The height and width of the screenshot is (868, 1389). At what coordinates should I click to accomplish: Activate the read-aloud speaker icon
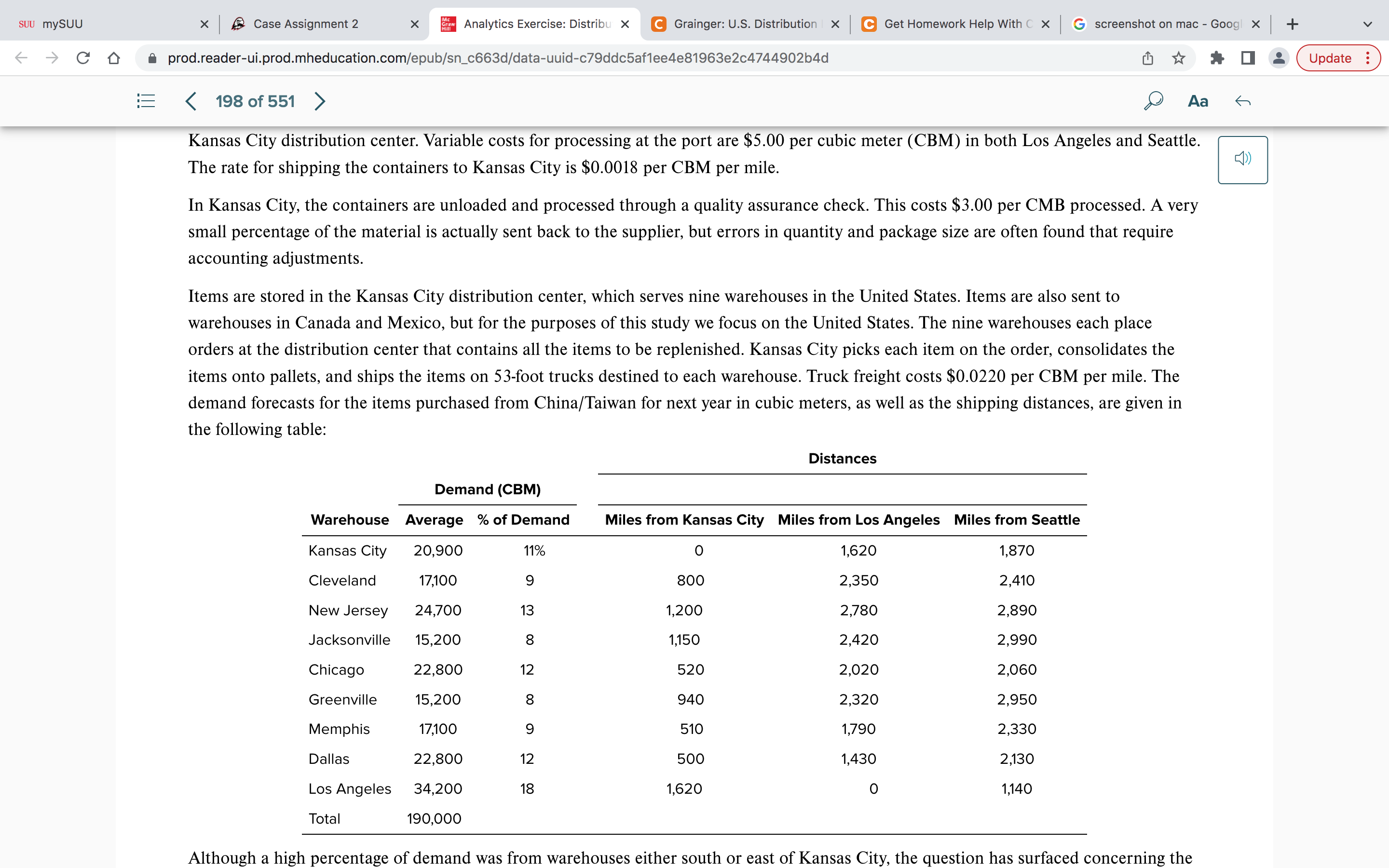point(1243,159)
